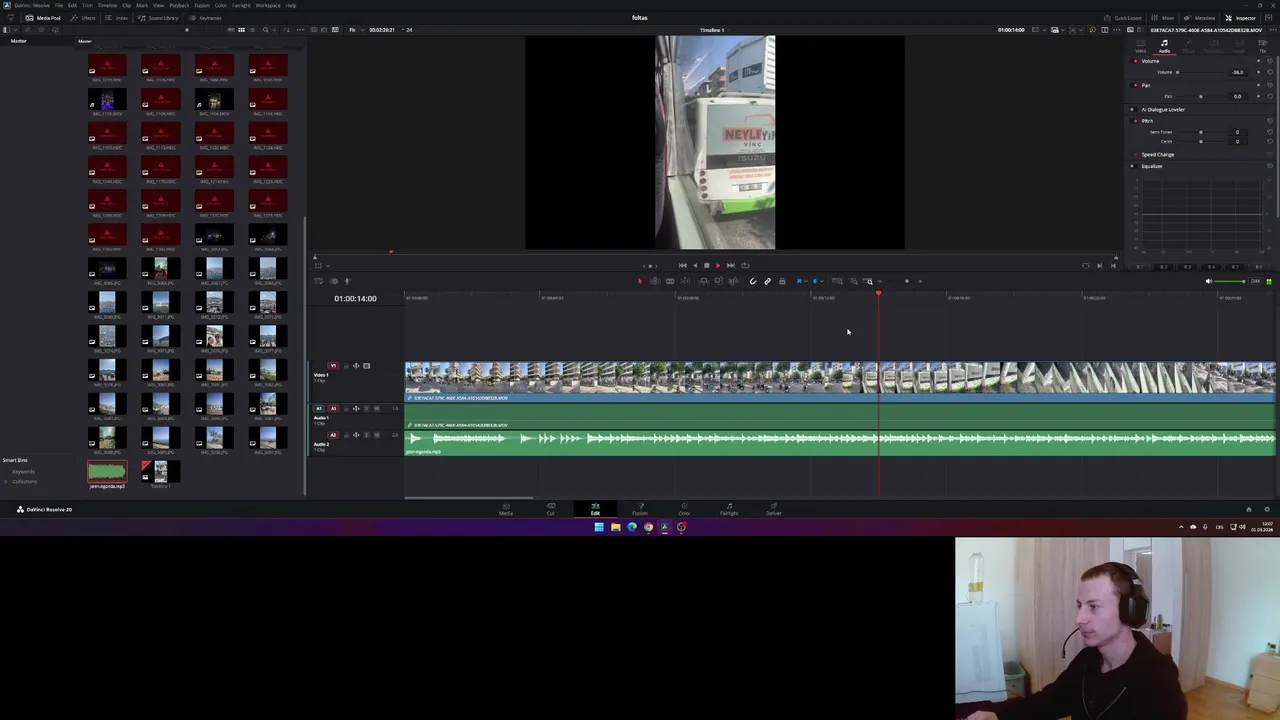Switch media pool to thumbnail view
This screenshot has height=720, width=1280.
[241, 29]
